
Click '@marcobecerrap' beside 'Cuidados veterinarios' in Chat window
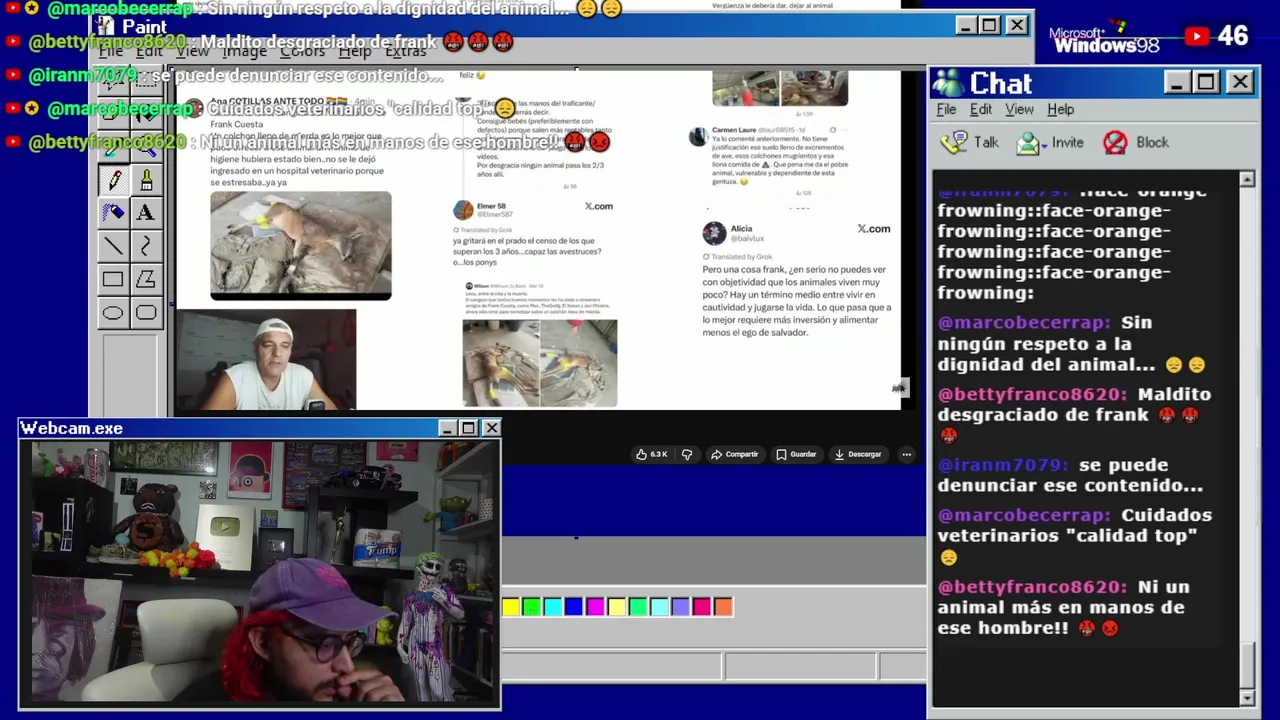pyautogui.click(x=1025, y=515)
